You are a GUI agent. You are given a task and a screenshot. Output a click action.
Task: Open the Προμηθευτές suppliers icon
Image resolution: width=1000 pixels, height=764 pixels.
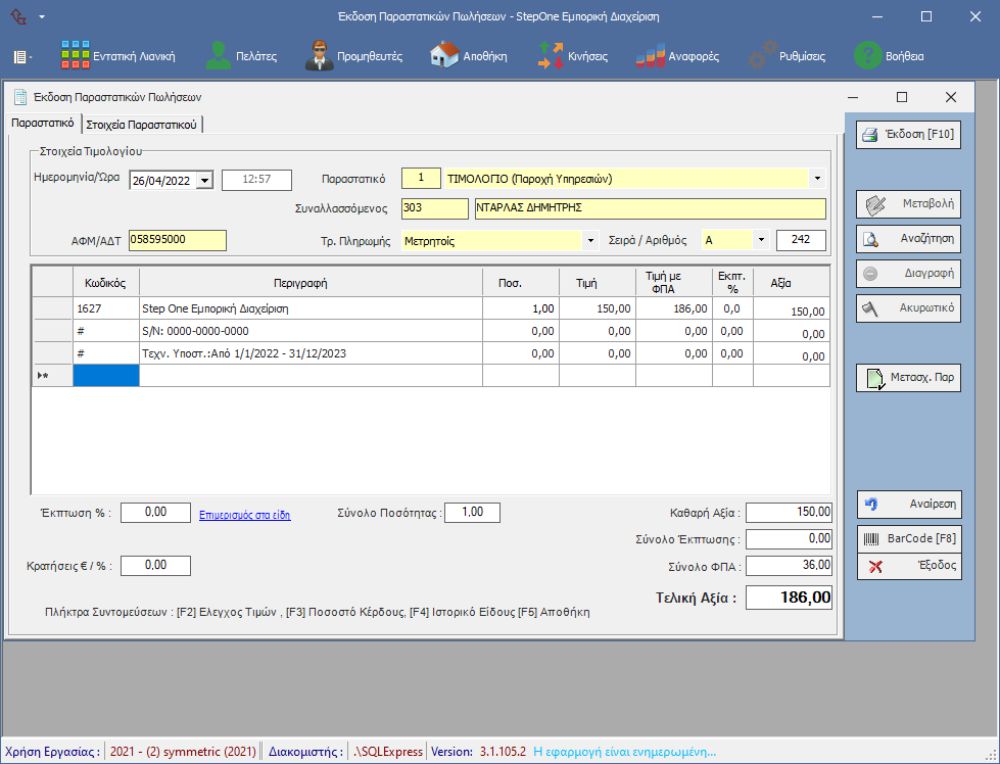tap(320, 56)
